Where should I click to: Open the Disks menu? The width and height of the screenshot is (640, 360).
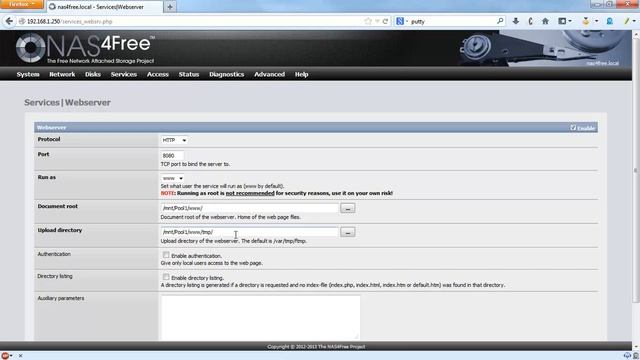click(93, 74)
